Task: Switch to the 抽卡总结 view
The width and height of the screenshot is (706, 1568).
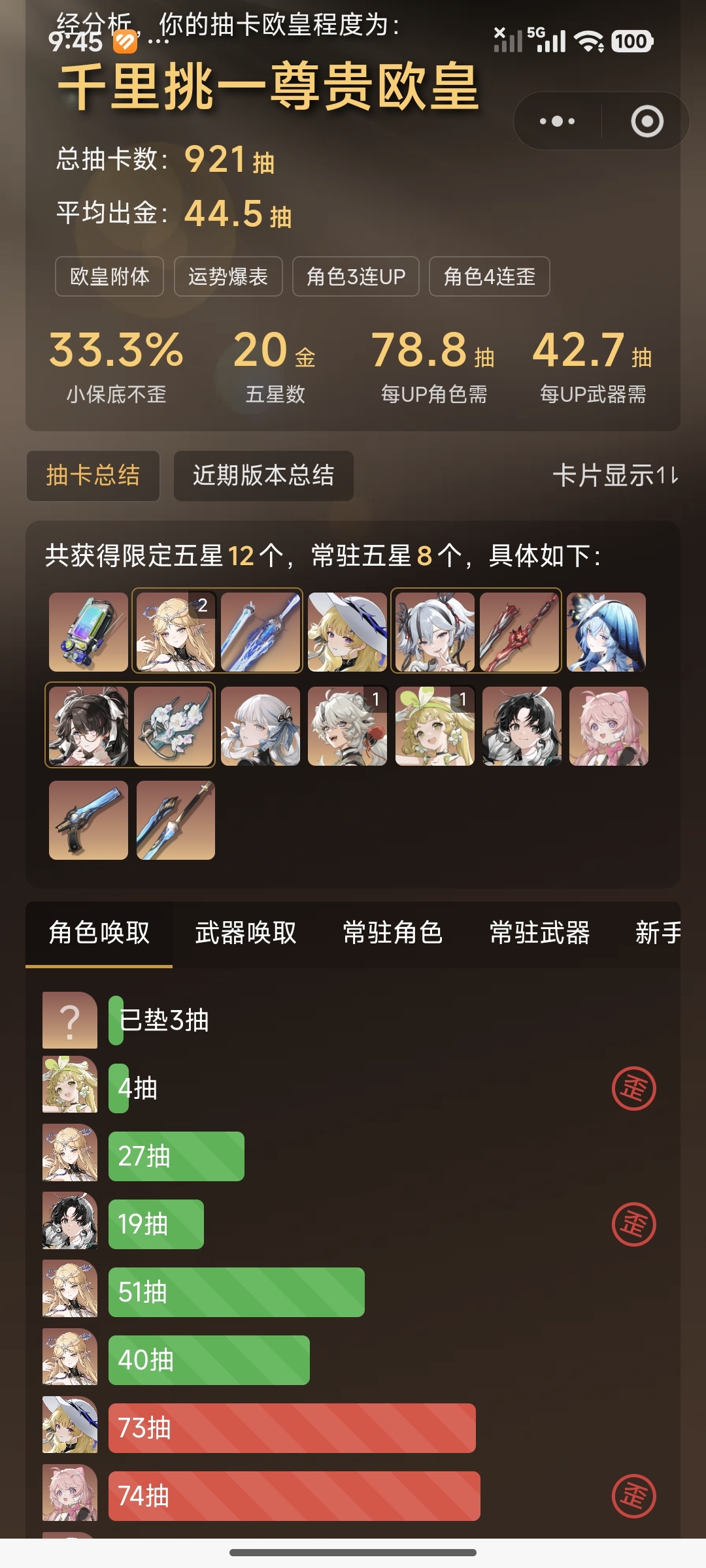Action: coord(93,476)
